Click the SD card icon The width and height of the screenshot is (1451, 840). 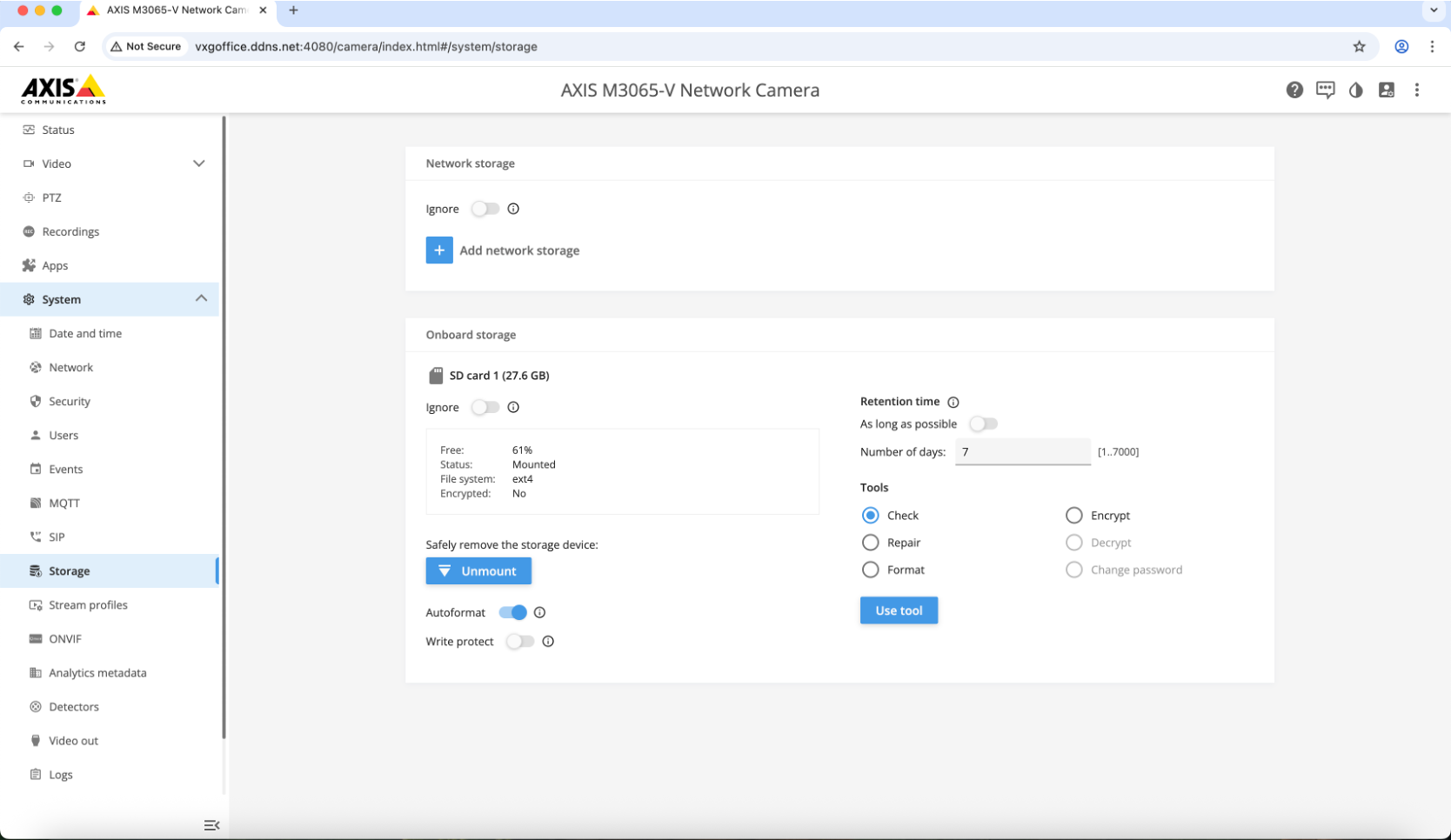pos(436,376)
